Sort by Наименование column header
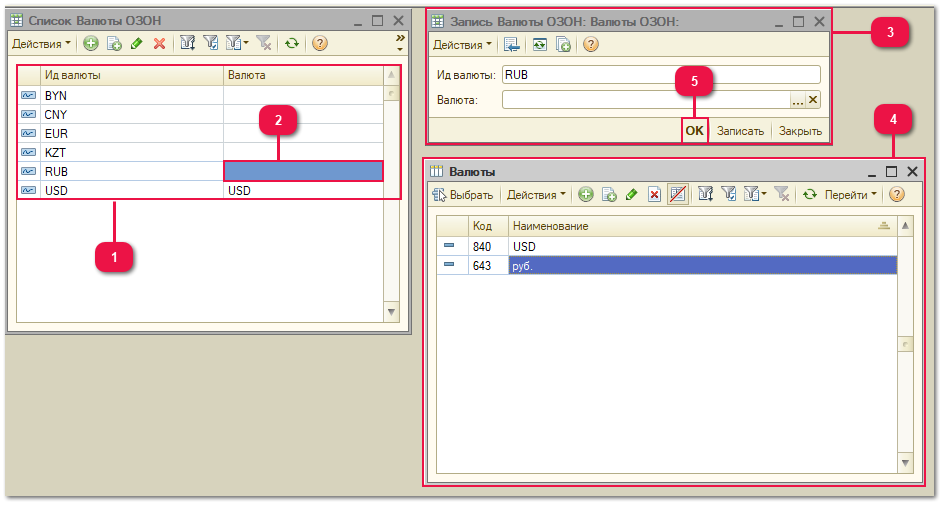The height and width of the screenshot is (505, 943). tap(702, 226)
